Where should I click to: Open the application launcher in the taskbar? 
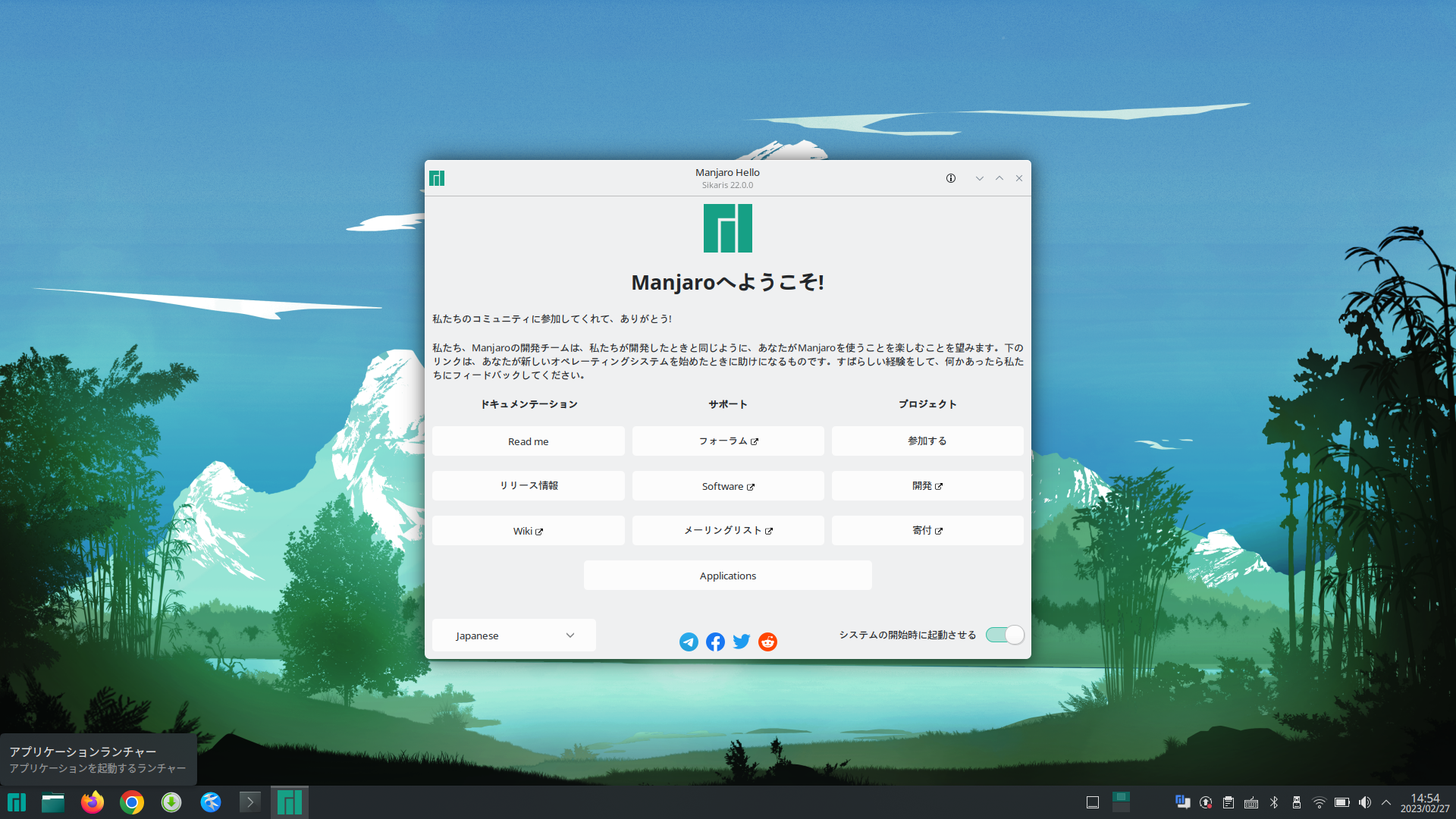point(16,802)
